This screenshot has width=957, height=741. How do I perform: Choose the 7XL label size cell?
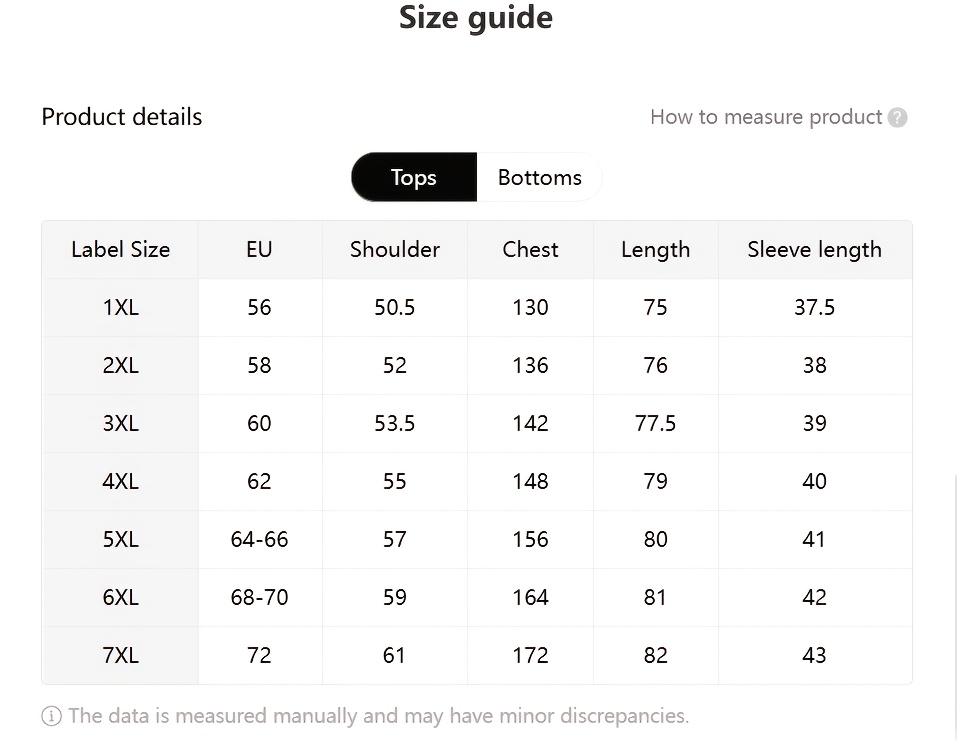[120, 655]
